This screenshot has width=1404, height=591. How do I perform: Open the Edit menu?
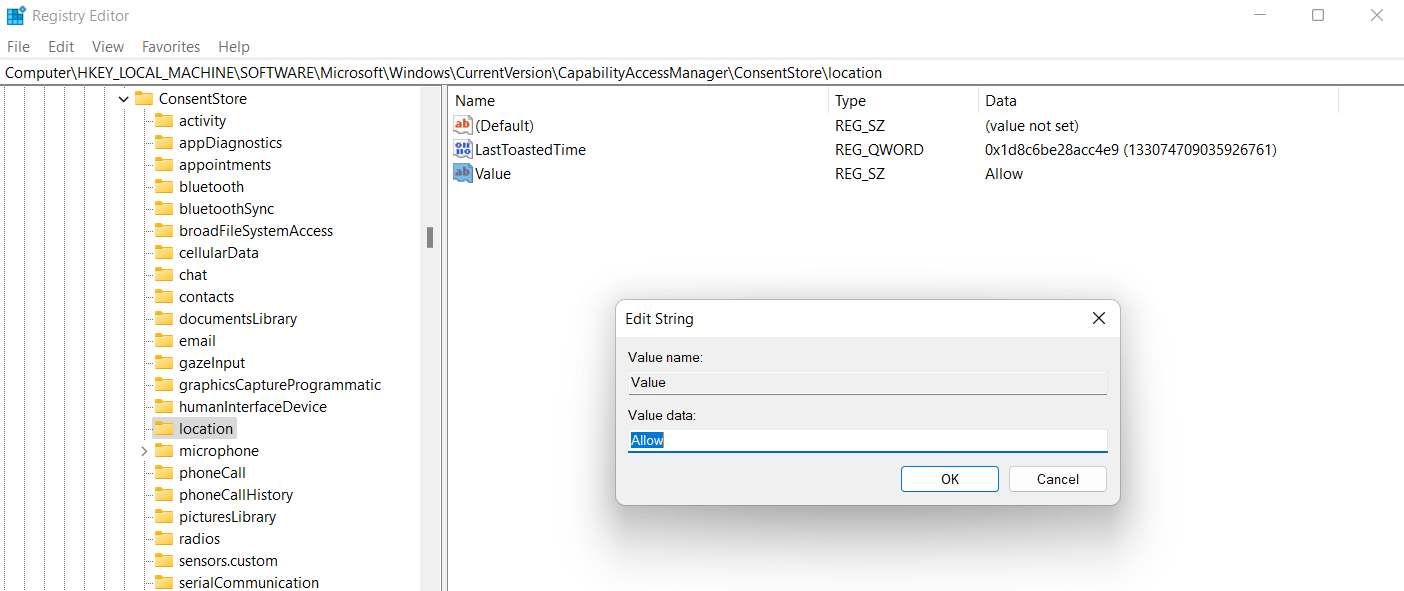point(61,47)
